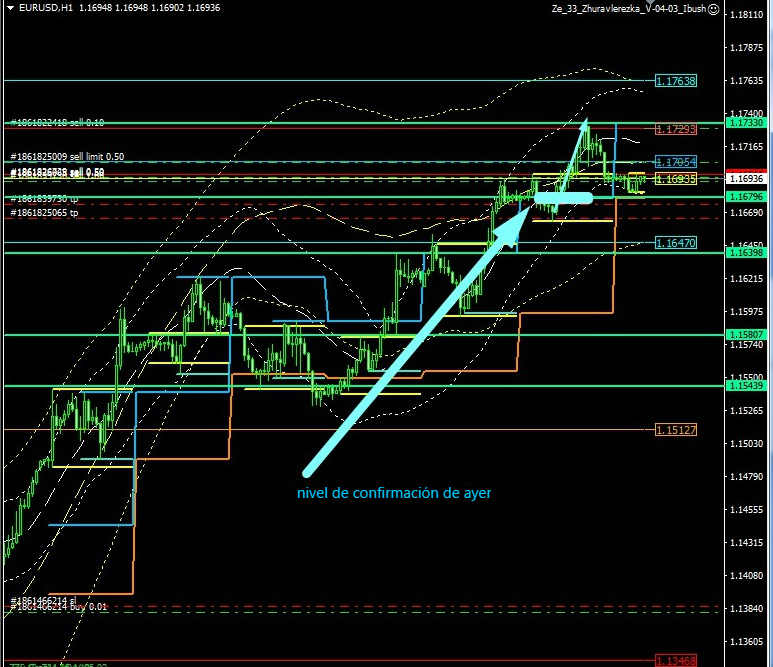Select order #1861825065 tp line label

click(45, 213)
